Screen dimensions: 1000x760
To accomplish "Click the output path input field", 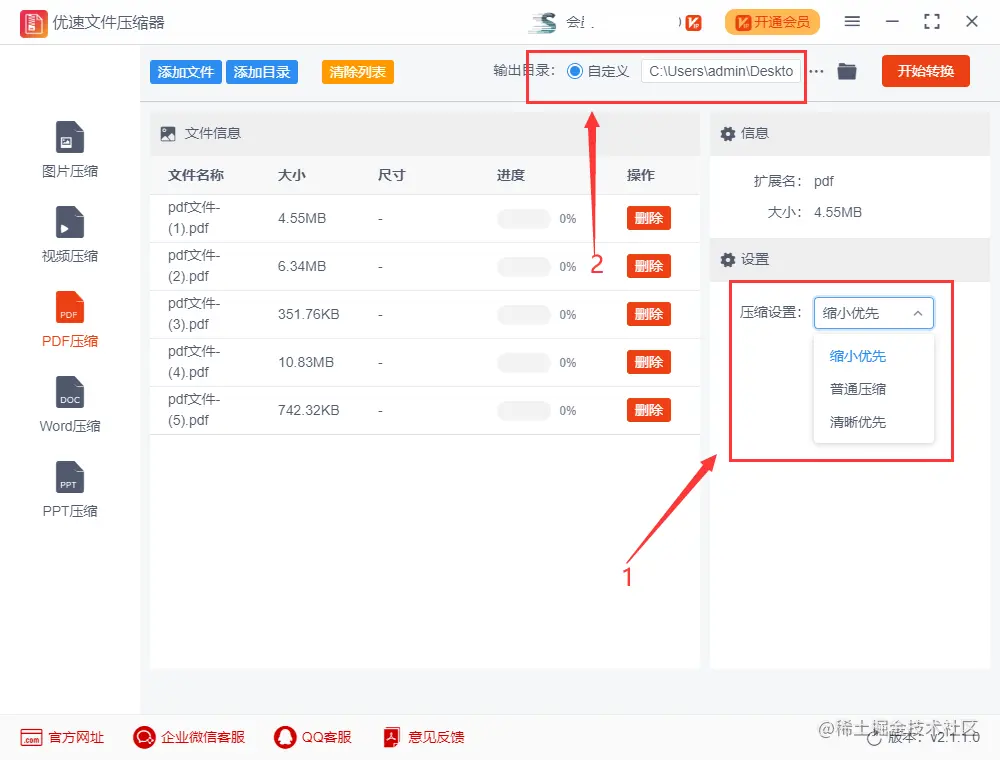I will click(x=721, y=71).
